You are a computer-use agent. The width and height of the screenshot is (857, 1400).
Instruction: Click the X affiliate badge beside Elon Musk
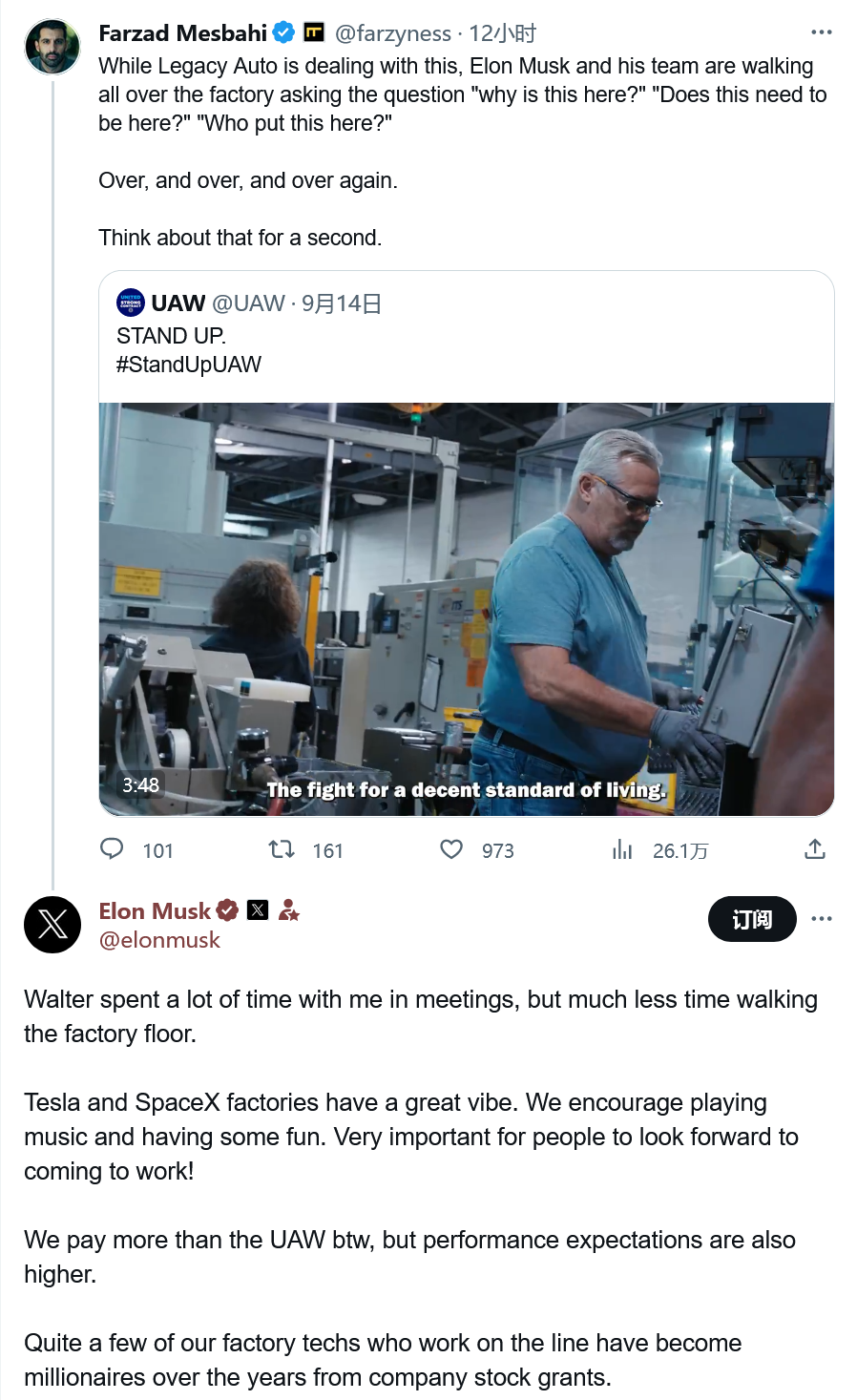tap(258, 909)
